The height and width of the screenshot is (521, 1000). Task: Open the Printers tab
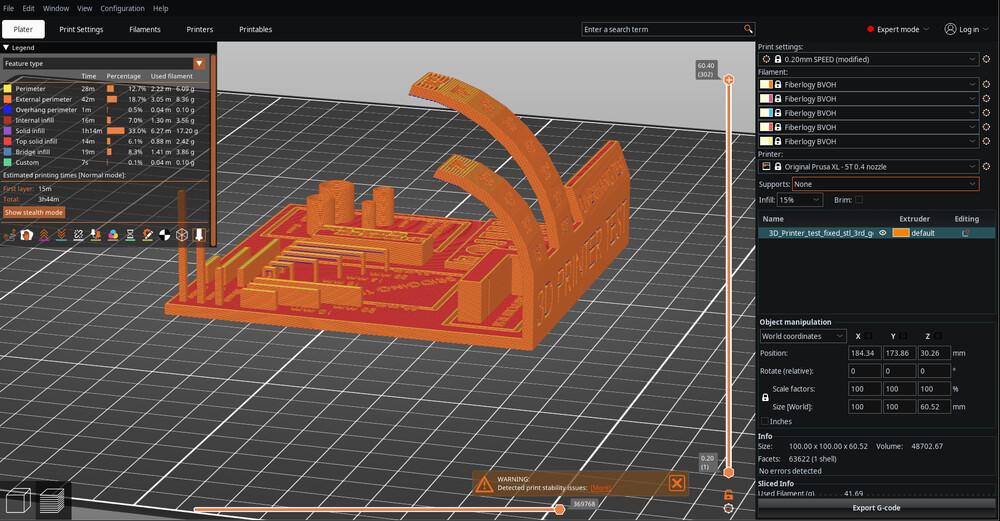point(200,29)
